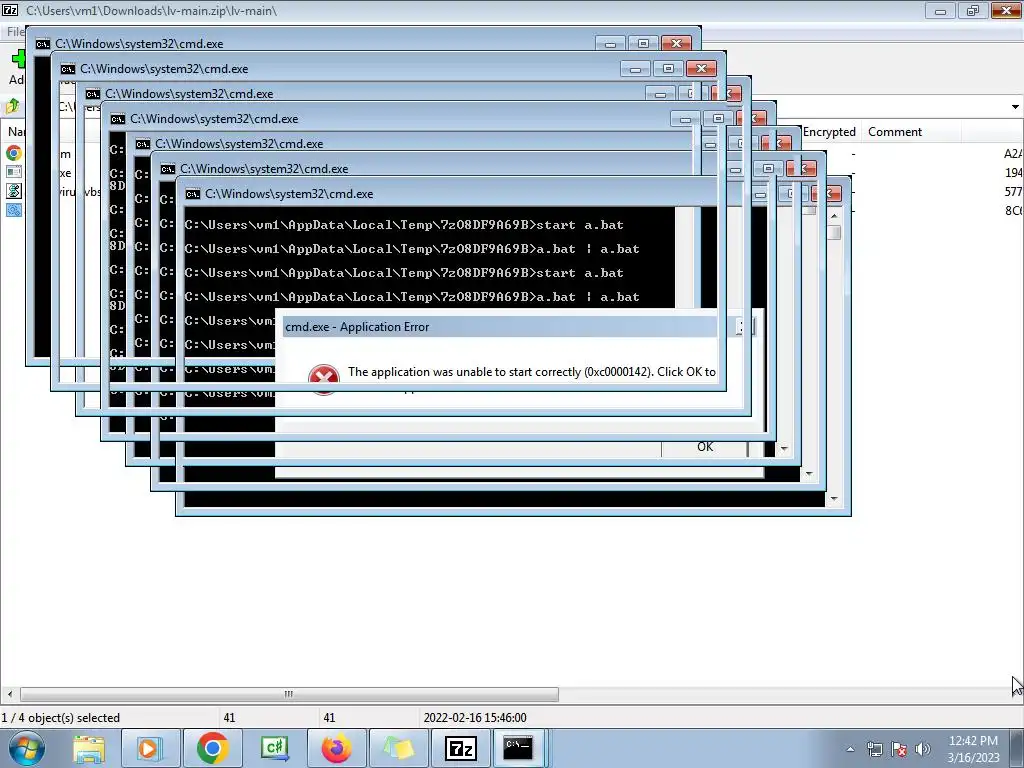Open the Action Center flag icon

[899, 749]
